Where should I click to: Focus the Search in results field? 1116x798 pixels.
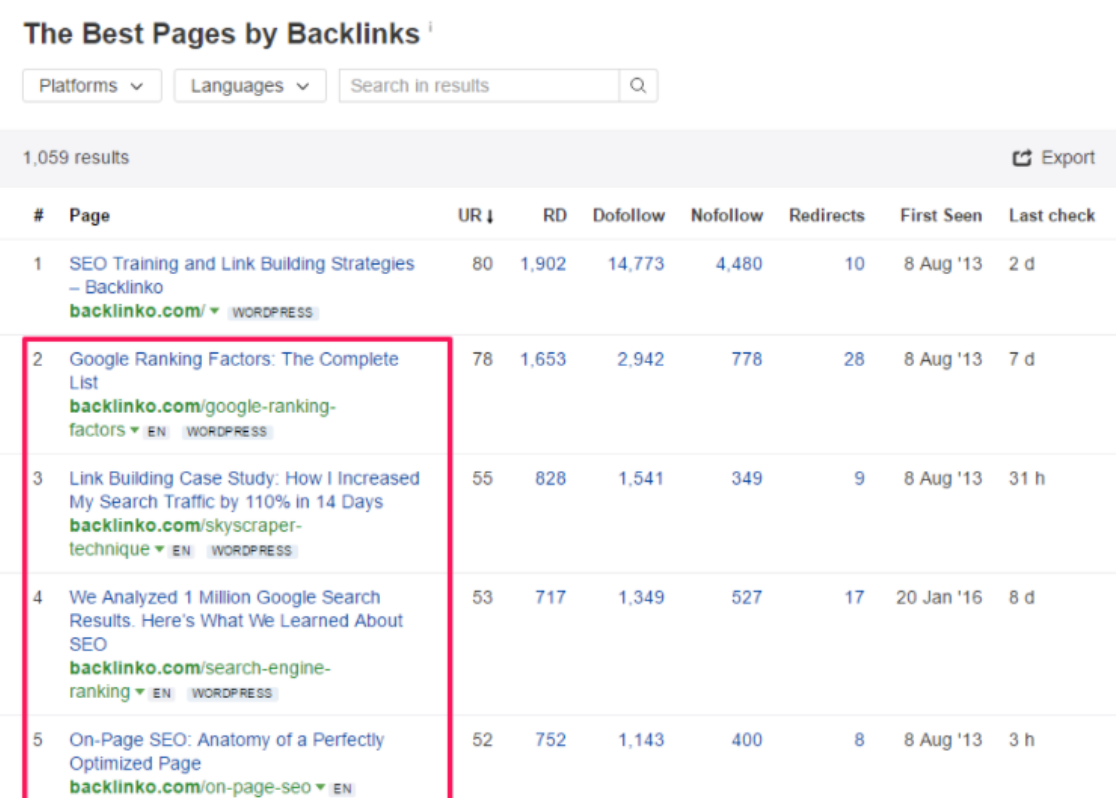(x=479, y=85)
